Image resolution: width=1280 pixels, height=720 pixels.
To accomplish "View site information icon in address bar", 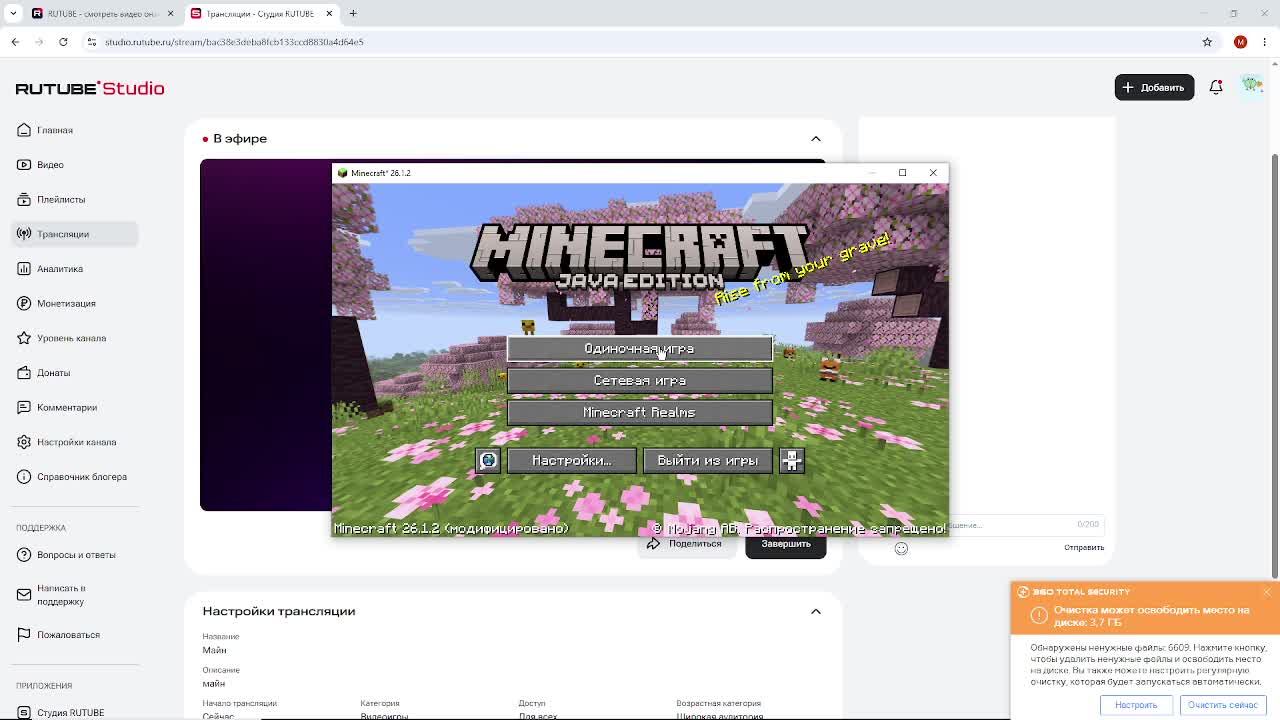I will [x=91, y=42].
